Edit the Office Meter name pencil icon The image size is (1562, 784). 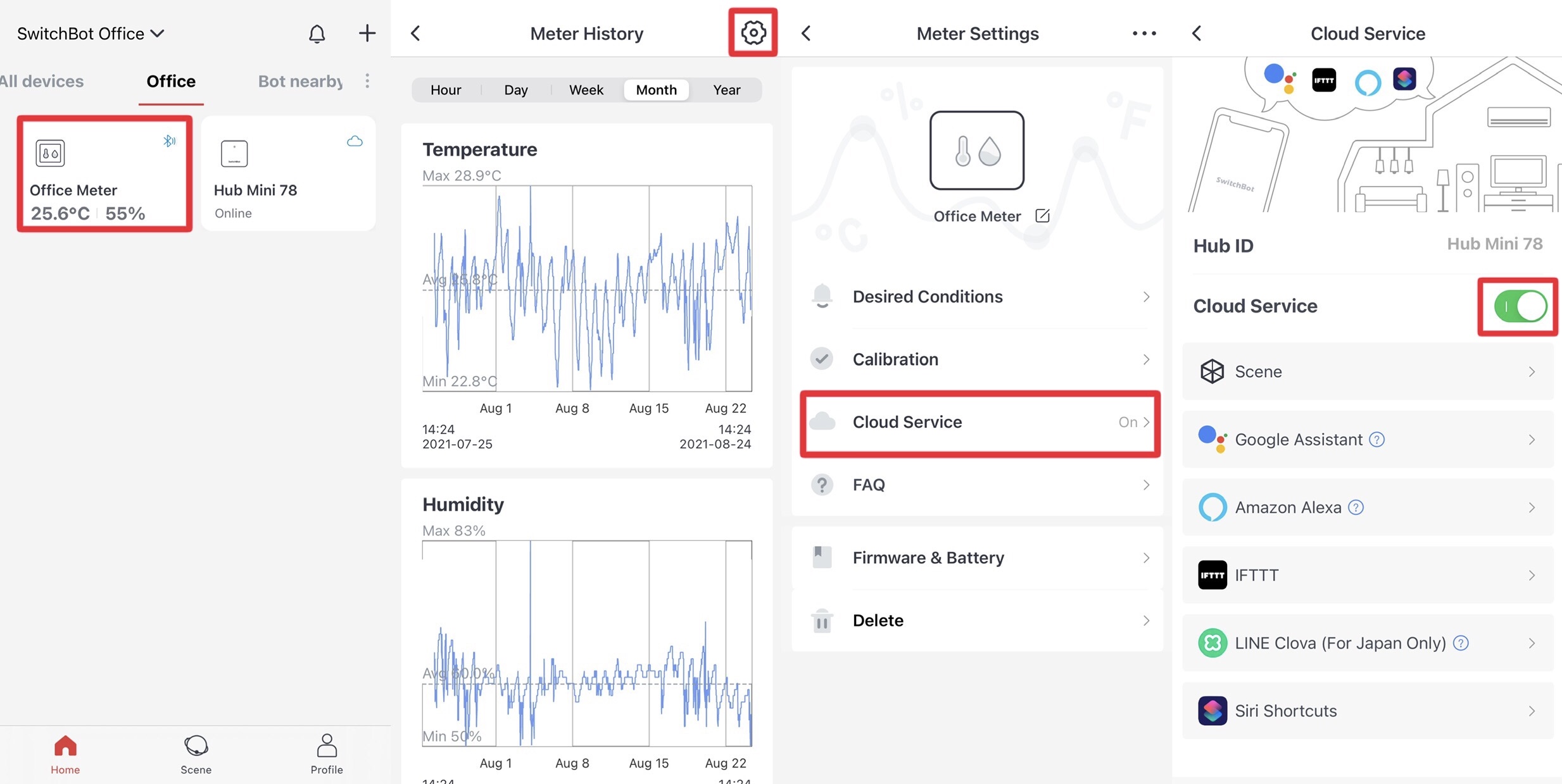pos(1042,216)
